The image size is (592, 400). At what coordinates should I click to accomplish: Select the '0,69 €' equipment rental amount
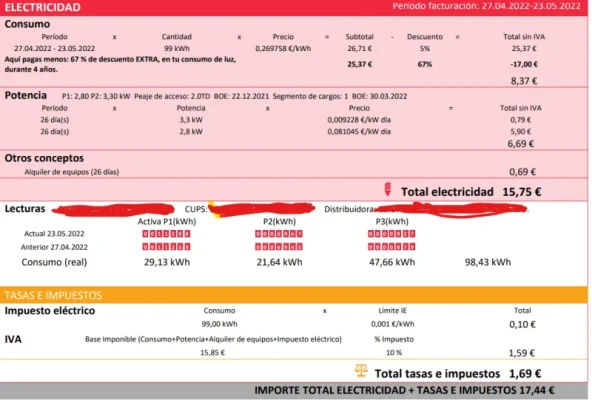click(x=523, y=172)
